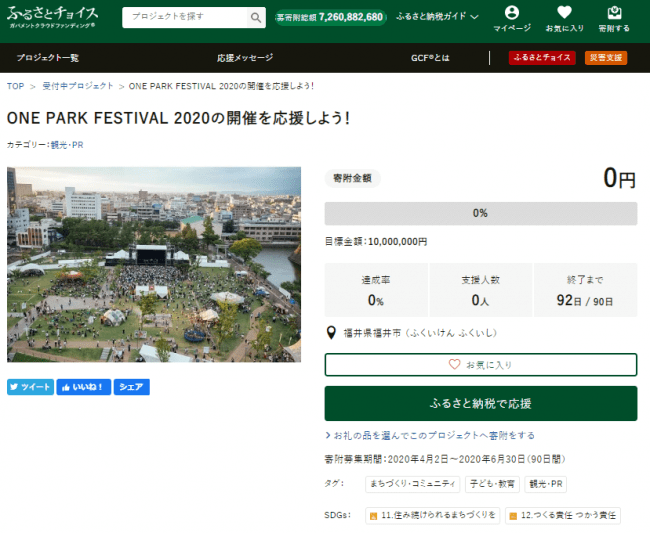The height and width of the screenshot is (533, 650).
Task: Click 寄附募集期間 date range text
Action: tap(445, 459)
